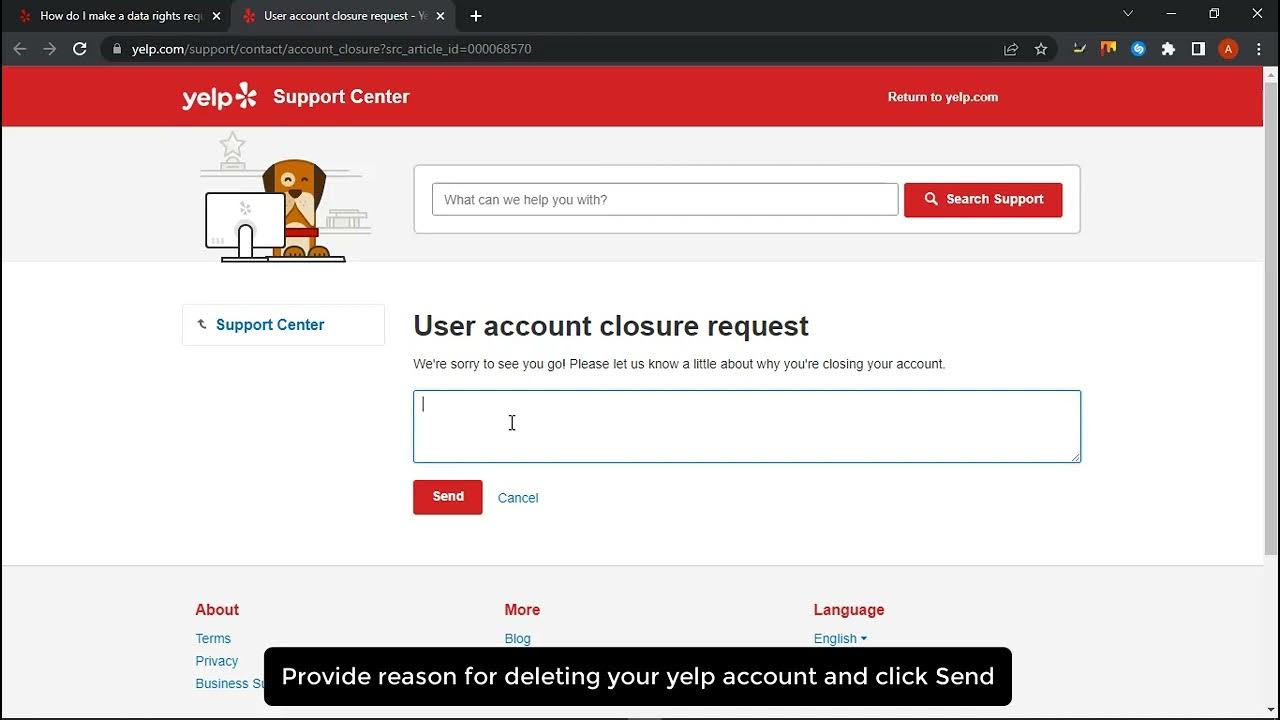Go forward using browser forward arrow
Image resolution: width=1280 pixels, height=720 pixels.
click(50, 49)
